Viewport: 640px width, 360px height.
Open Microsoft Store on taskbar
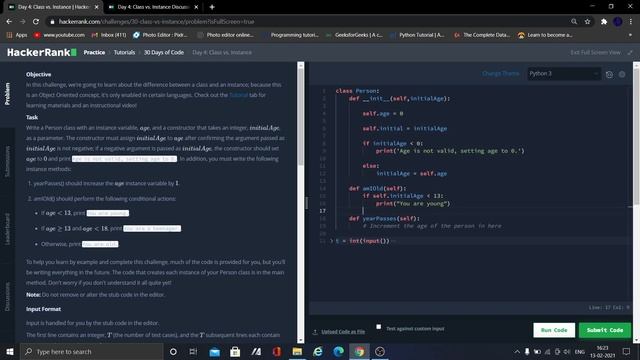(x=235, y=351)
